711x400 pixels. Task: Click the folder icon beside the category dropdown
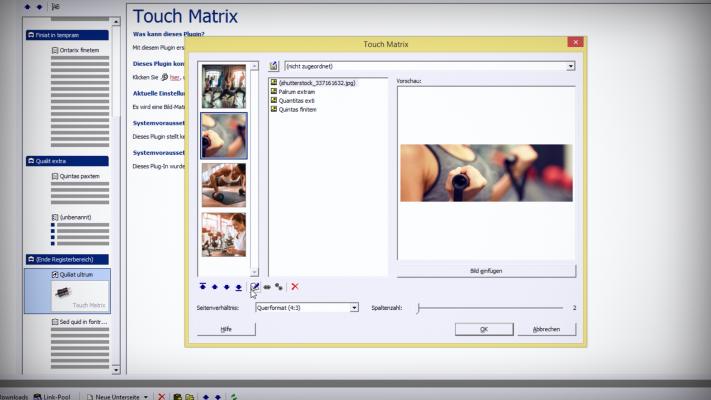pyautogui.click(x=274, y=66)
